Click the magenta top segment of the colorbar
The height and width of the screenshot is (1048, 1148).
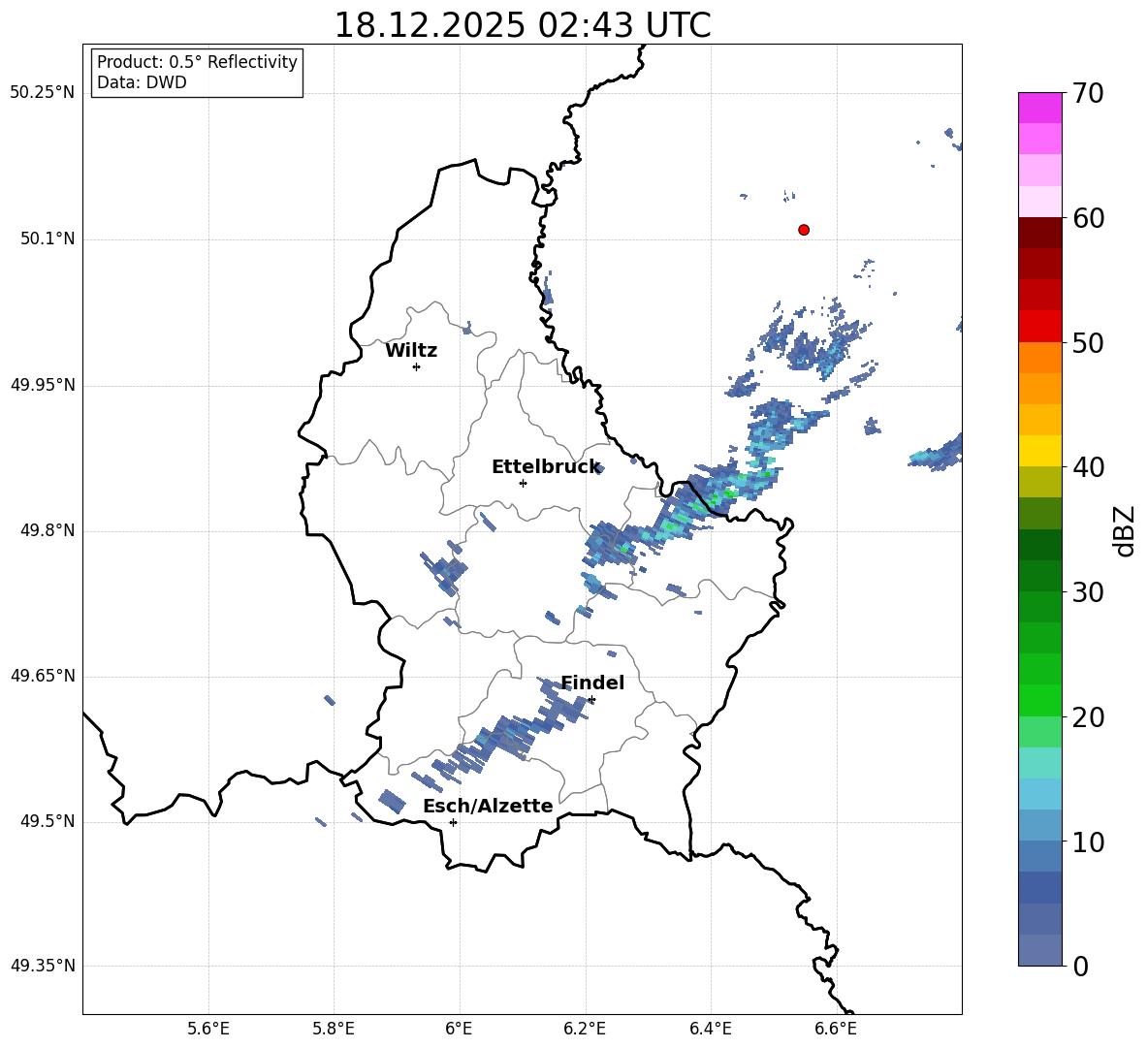coord(1040,108)
